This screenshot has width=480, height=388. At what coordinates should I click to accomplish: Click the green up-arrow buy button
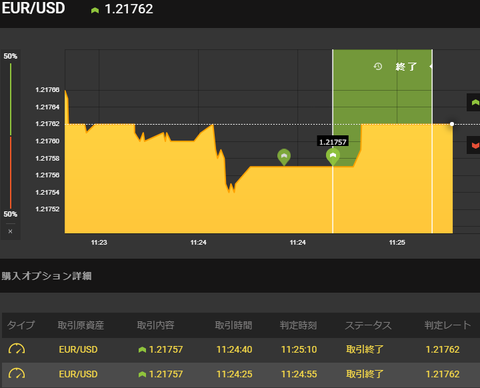[x=474, y=102]
